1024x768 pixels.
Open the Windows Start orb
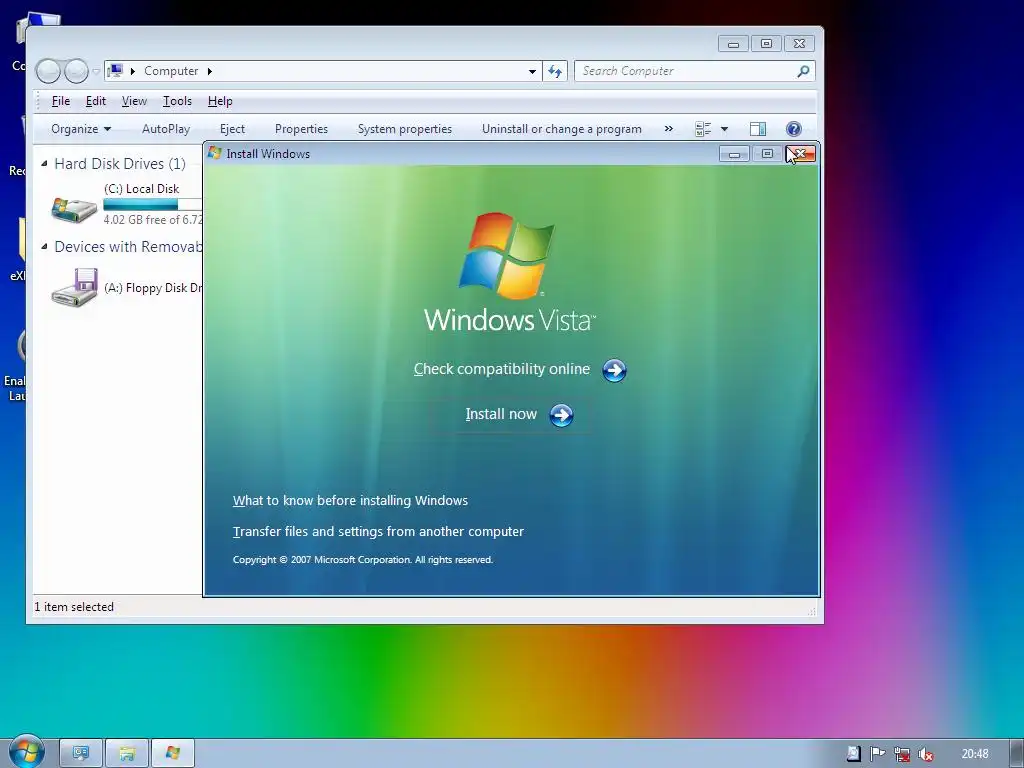coord(26,752)
